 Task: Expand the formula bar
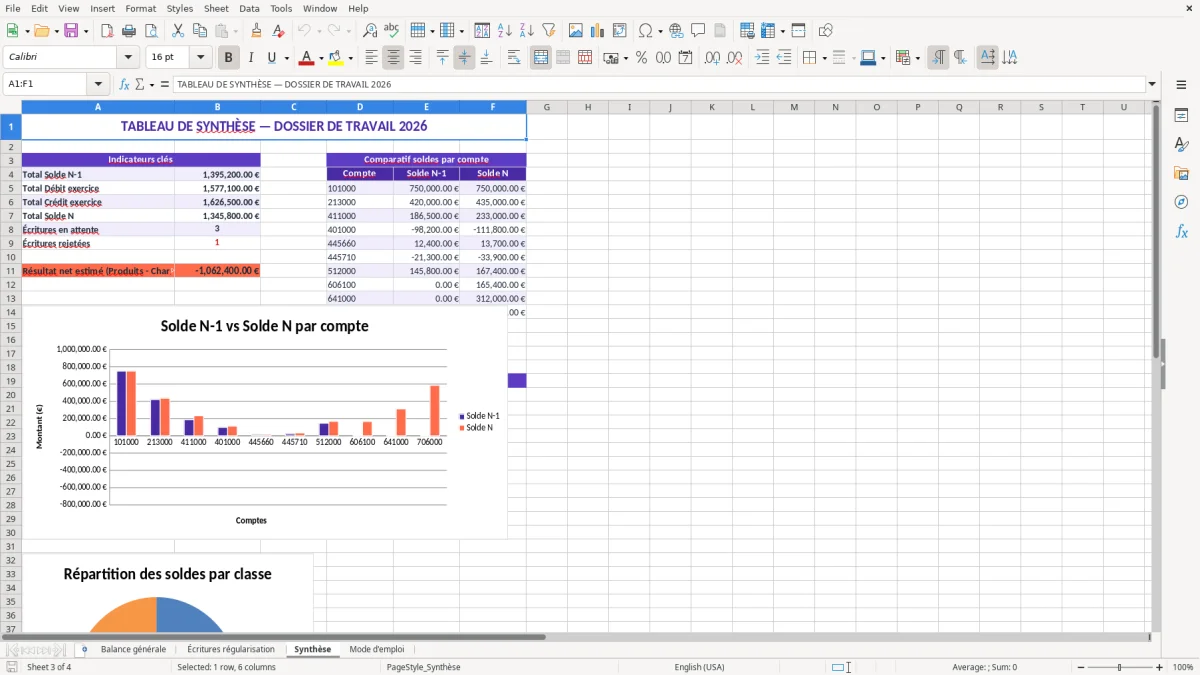coord(1152,85)
